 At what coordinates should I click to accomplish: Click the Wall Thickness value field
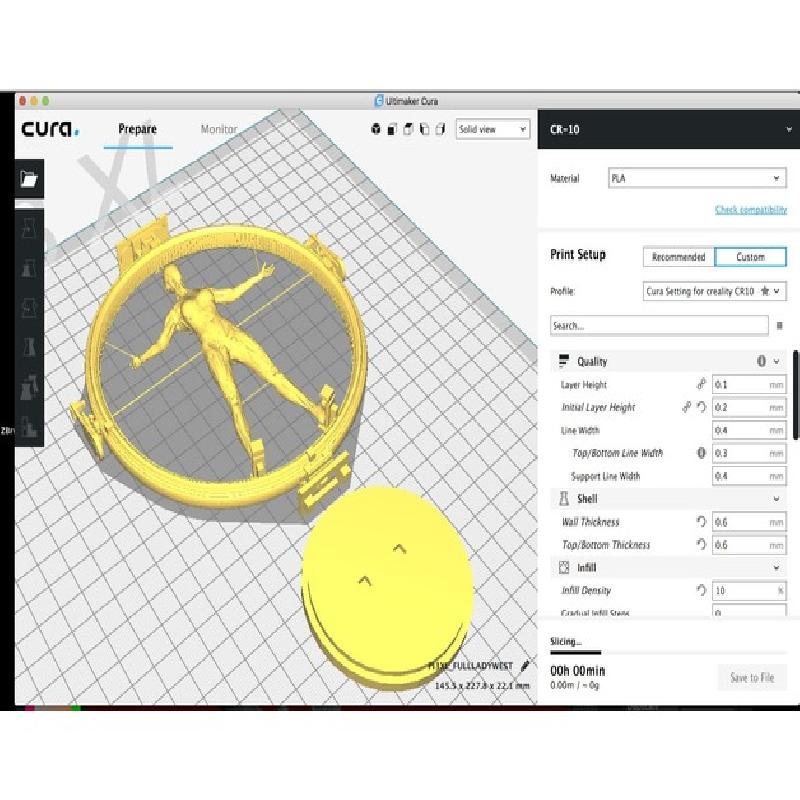[749, 521]
